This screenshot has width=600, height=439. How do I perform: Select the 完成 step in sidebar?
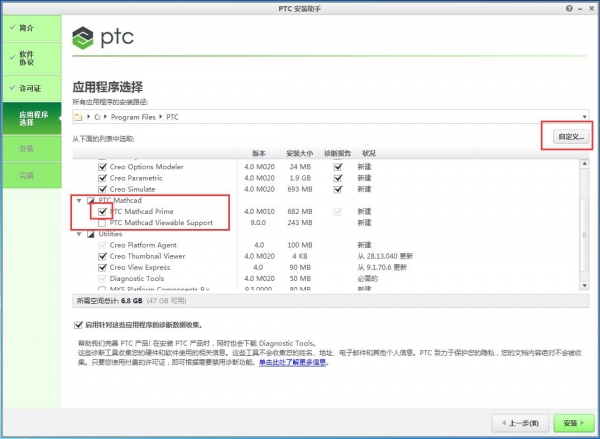pyautogui.click(x=32, y=175)
